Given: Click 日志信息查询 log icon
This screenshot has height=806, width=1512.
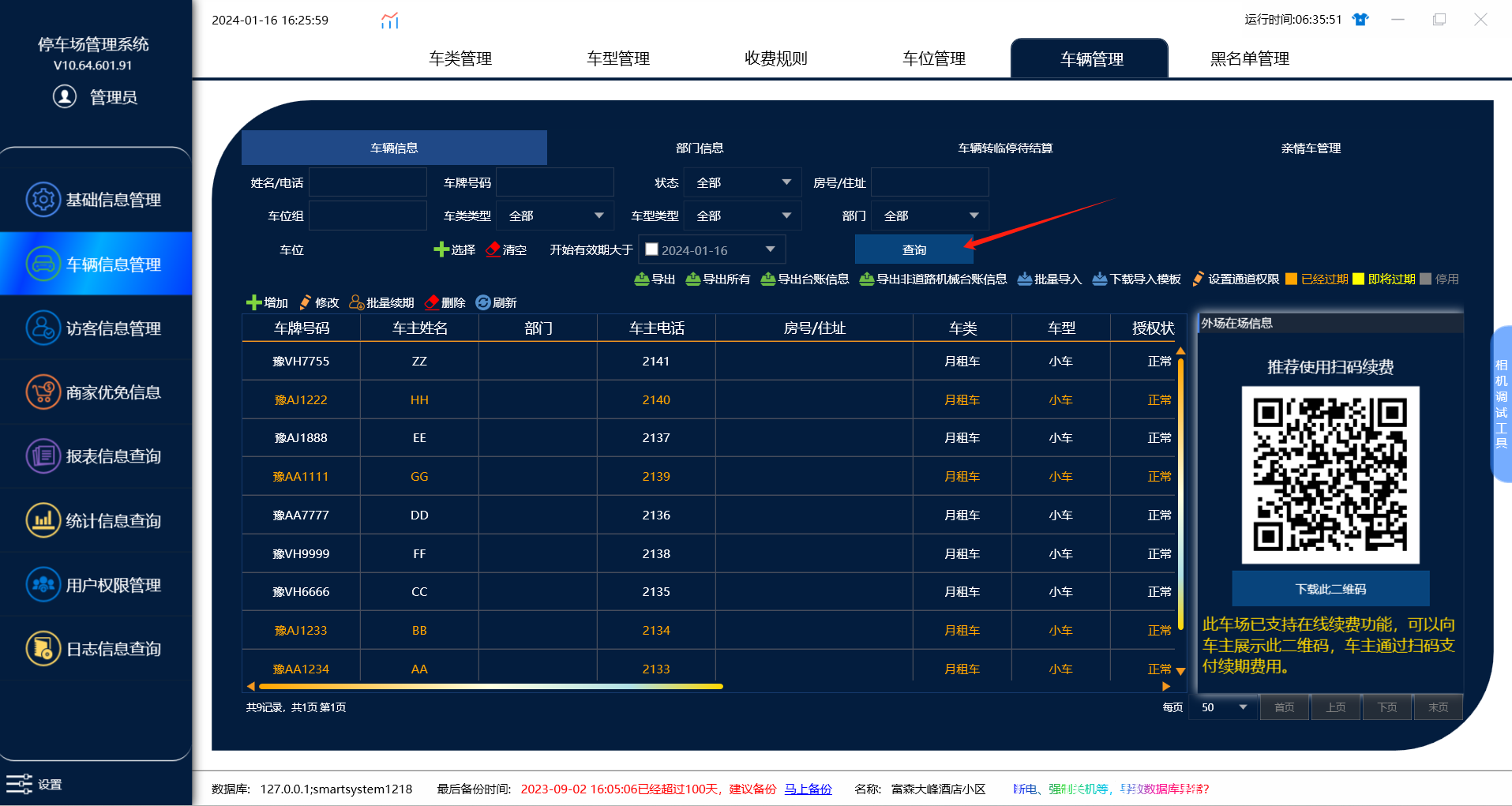Looking at the screenshot, I should pyautogui.click(x=43, y=648).
